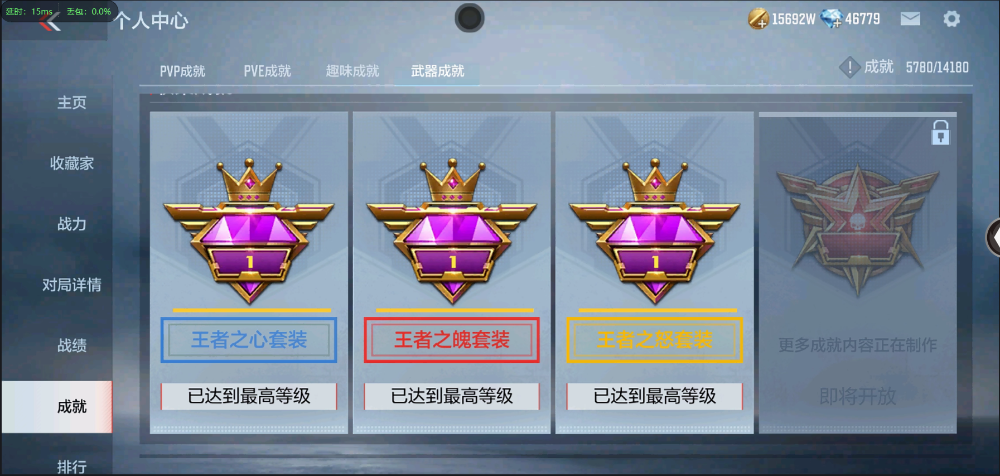Tap the diamond currency icon

832,19
